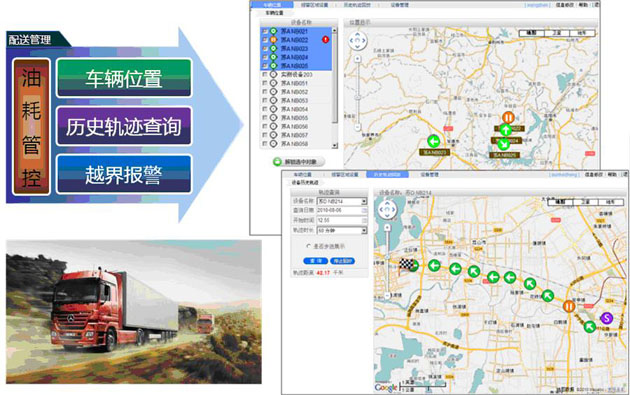Click the unlock selected objects button

[x=299, y=162]
